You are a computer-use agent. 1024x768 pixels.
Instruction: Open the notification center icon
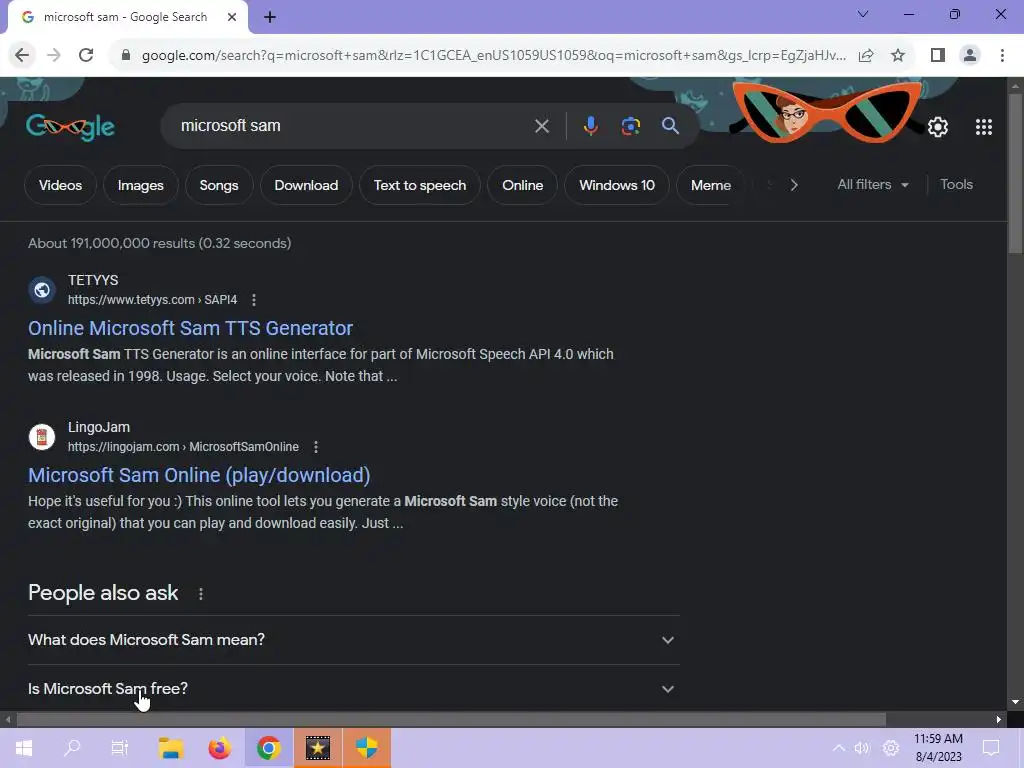[x=991, y=748]
